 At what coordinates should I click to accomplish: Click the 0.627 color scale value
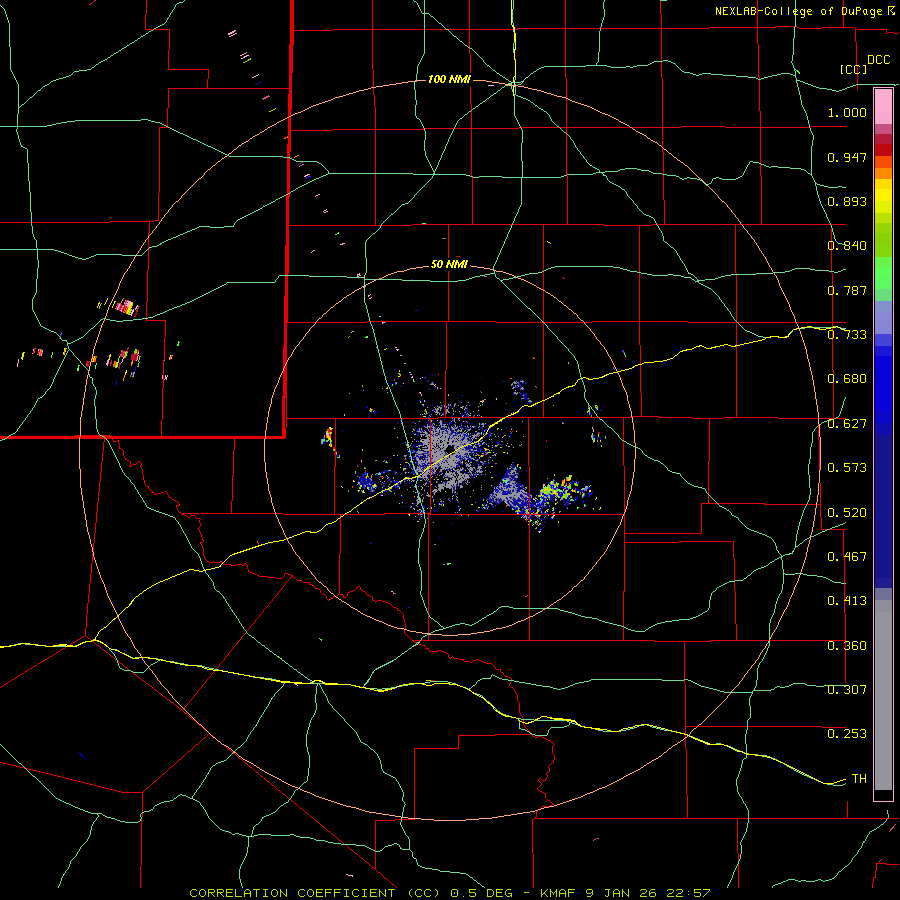[x=847, y=424]
